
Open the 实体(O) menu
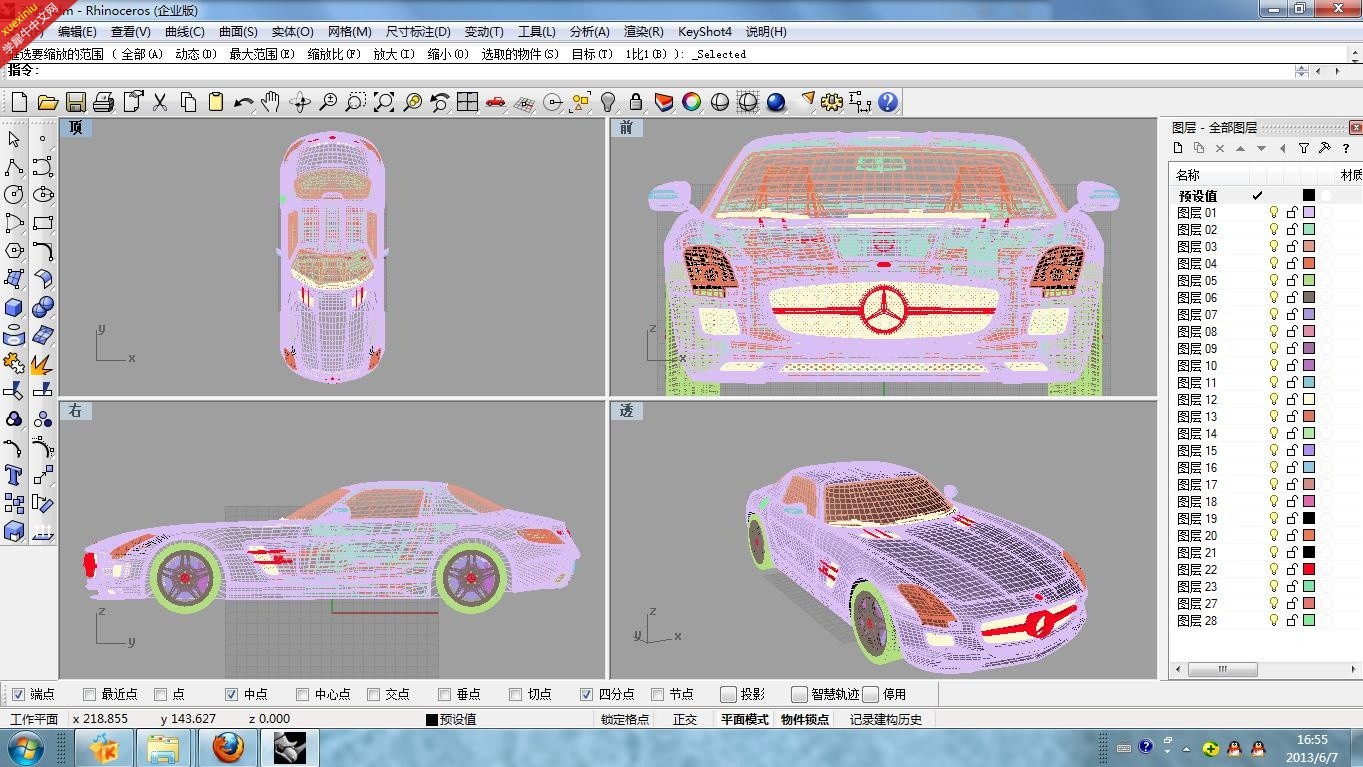(x=292, y=32)
